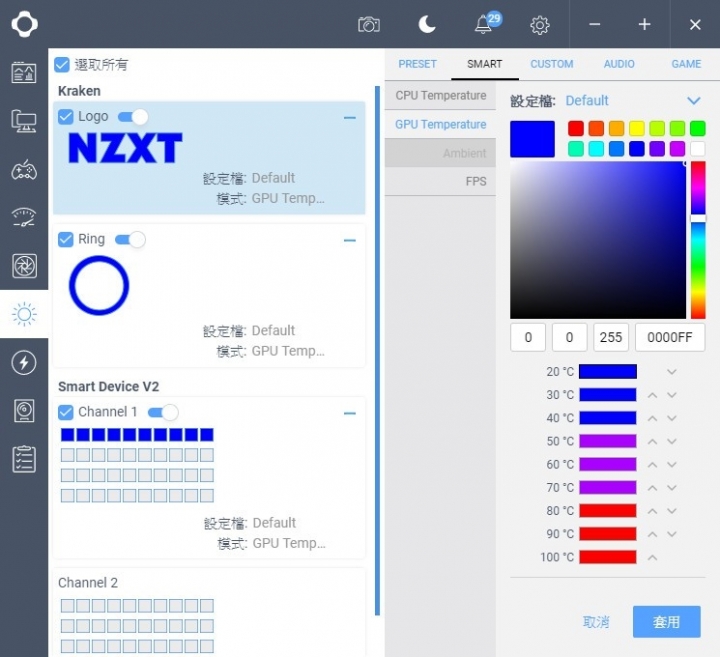
Task: Move the 50 °C color row up
Action: [x=652, y=442]
